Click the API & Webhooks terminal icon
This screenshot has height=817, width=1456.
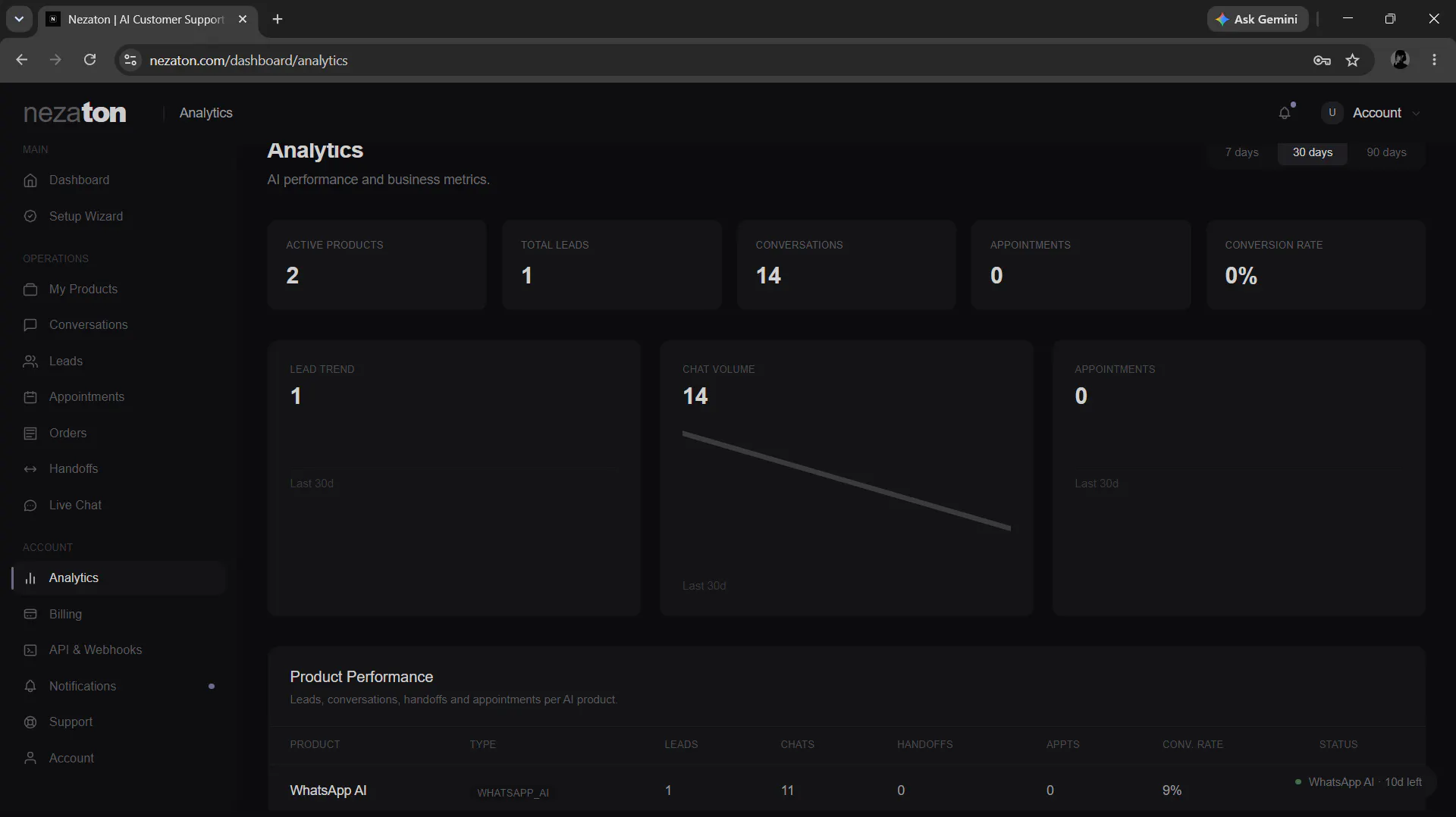[30, 650]
